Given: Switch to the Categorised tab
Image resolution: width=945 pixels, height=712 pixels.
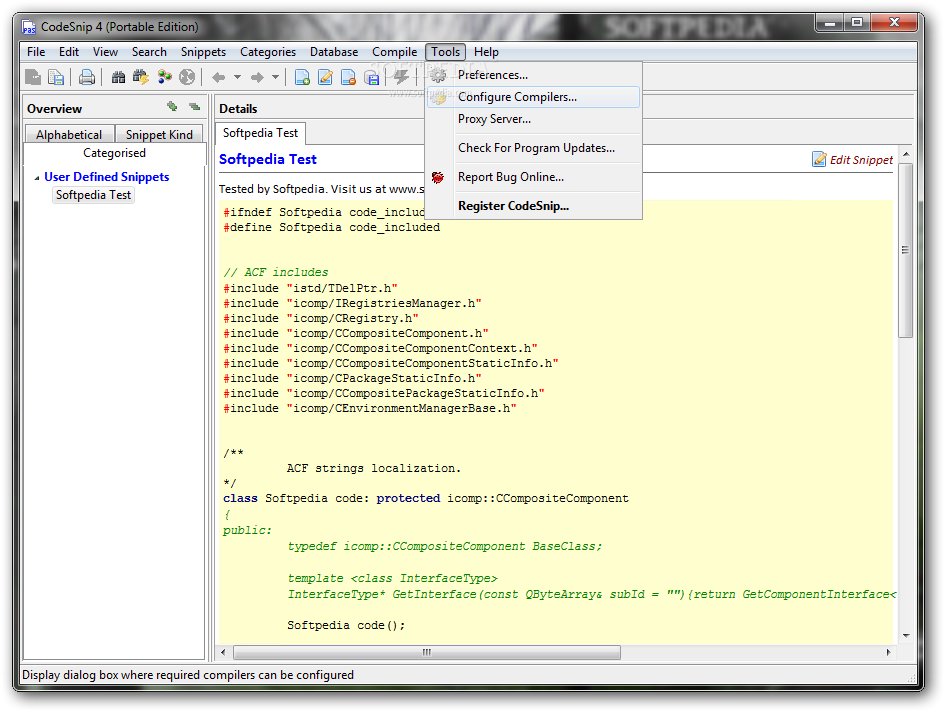Looking at the screenshot, I should 115,153.
